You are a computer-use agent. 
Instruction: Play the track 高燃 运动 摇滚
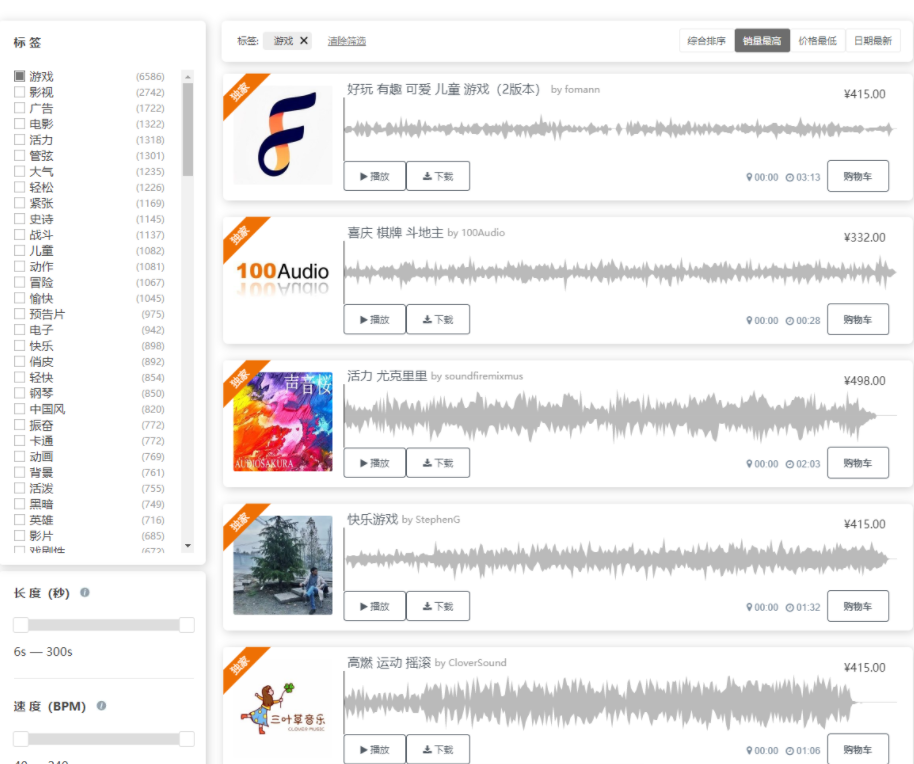point(374,749)
